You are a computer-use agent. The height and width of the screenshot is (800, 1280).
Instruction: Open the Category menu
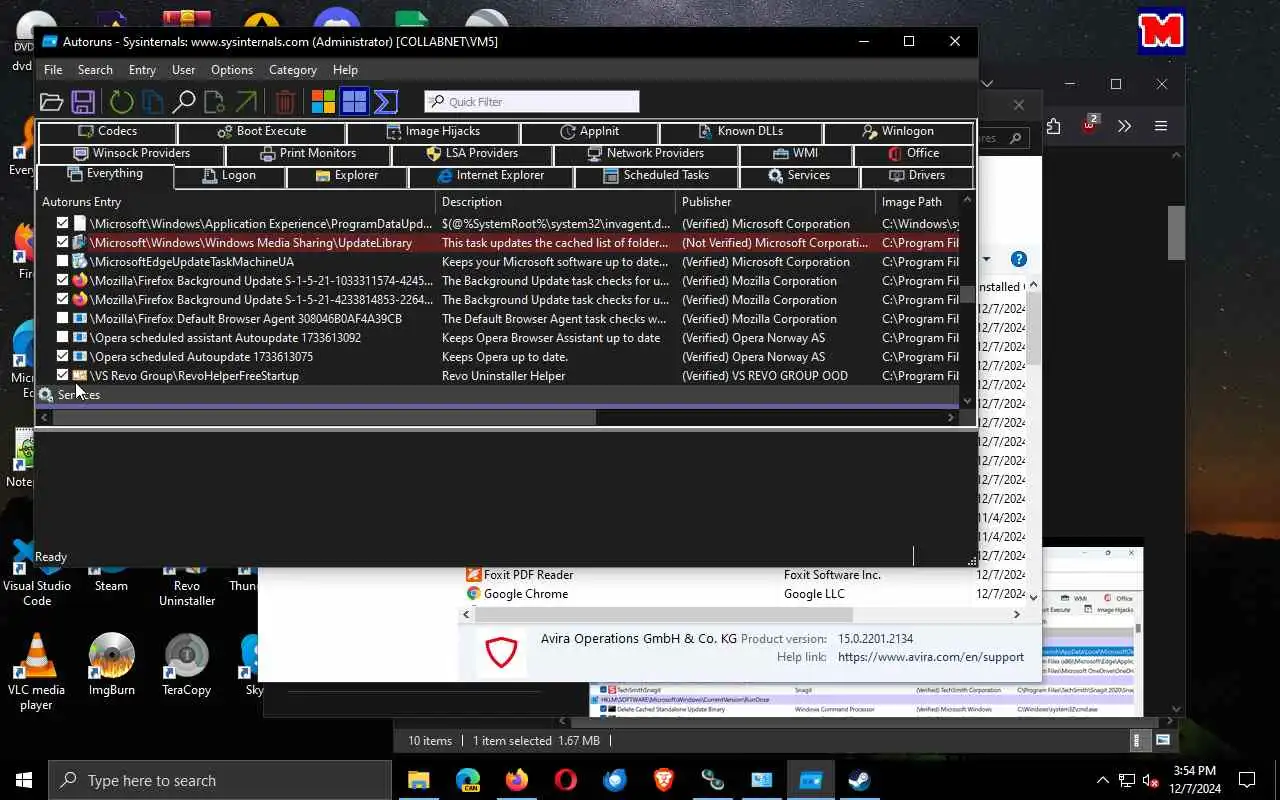click(x=293, y=70)
